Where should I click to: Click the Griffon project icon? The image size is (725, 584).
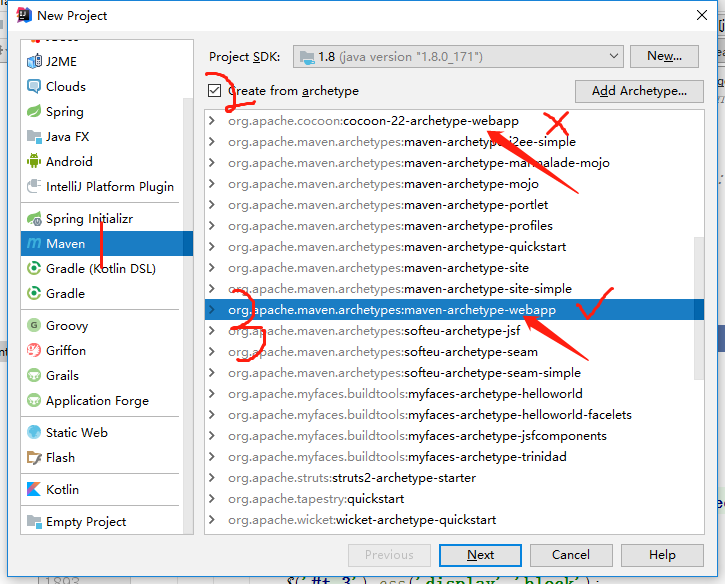(x=34, y=350)
